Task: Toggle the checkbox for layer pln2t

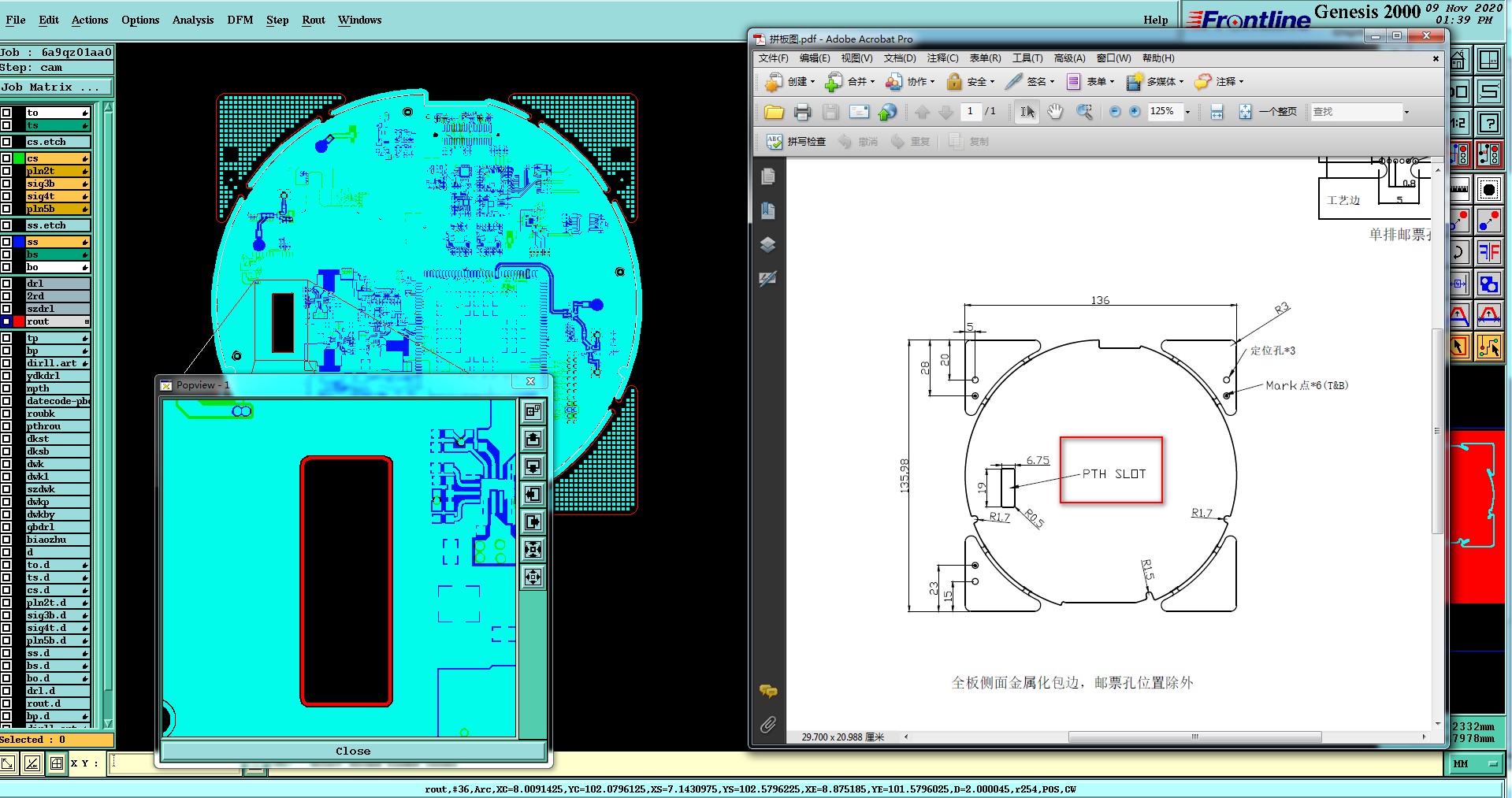Action: (x=6, y=171)
